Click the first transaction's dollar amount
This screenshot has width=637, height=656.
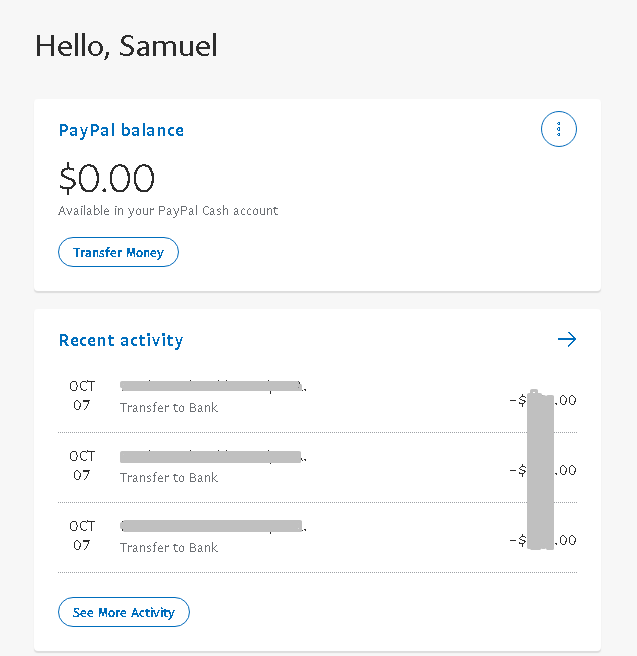click(542, 400)
